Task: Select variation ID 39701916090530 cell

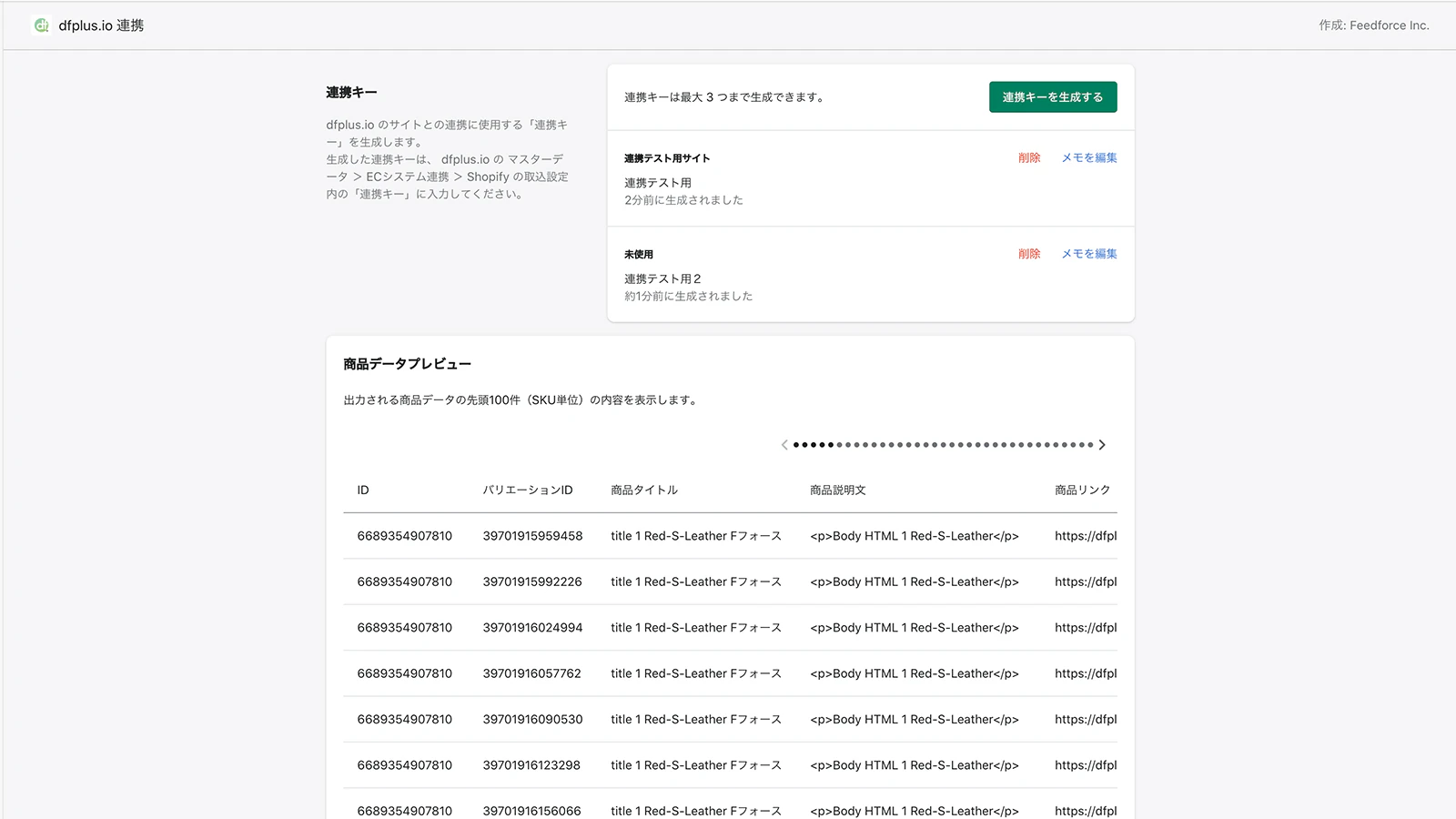Action: [533, 719]
